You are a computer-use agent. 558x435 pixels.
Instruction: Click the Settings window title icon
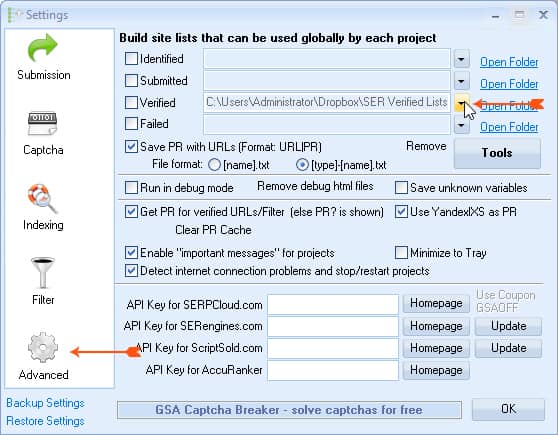[15, 15]
